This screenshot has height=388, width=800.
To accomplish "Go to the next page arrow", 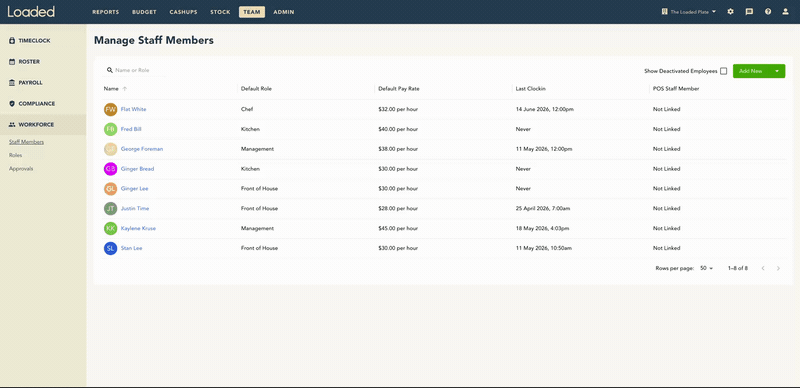I will click(x=778, y=268).
